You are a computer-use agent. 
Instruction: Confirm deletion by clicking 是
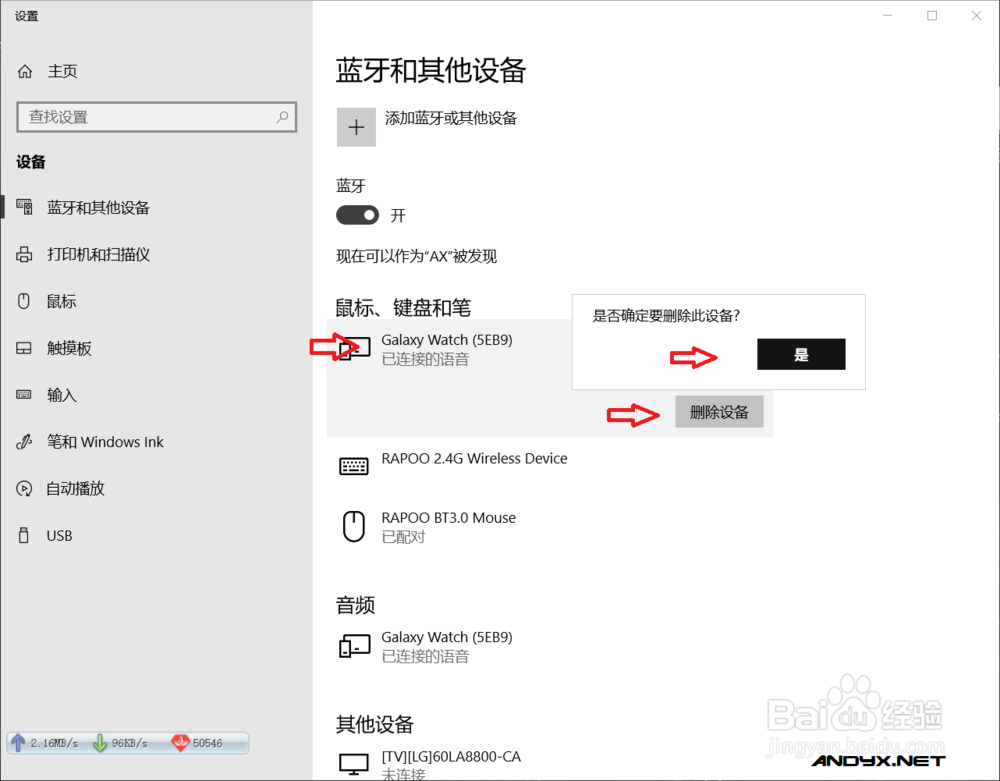point(800,354)
